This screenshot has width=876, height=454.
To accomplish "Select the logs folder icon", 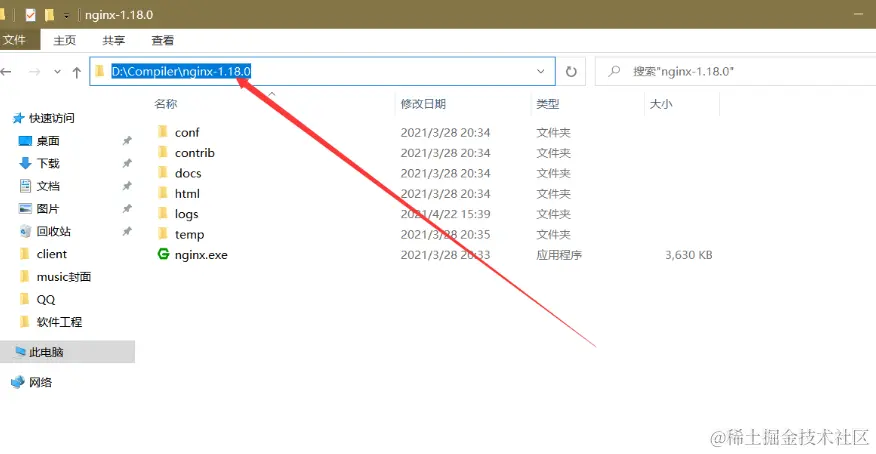I will (x=163, y=213).
